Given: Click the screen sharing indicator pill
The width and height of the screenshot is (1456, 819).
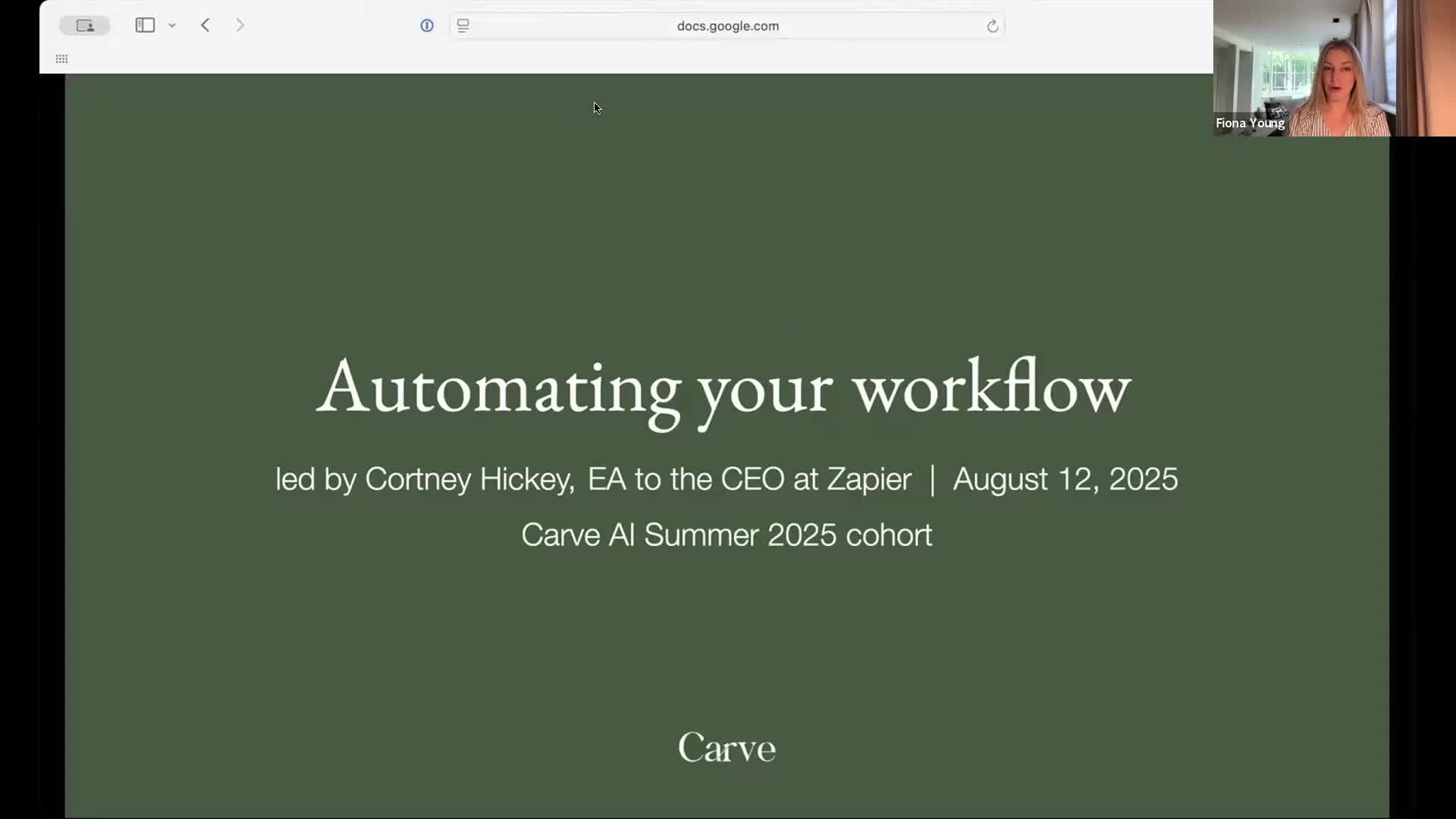Looking at the screenshot, I should [85, 26].
